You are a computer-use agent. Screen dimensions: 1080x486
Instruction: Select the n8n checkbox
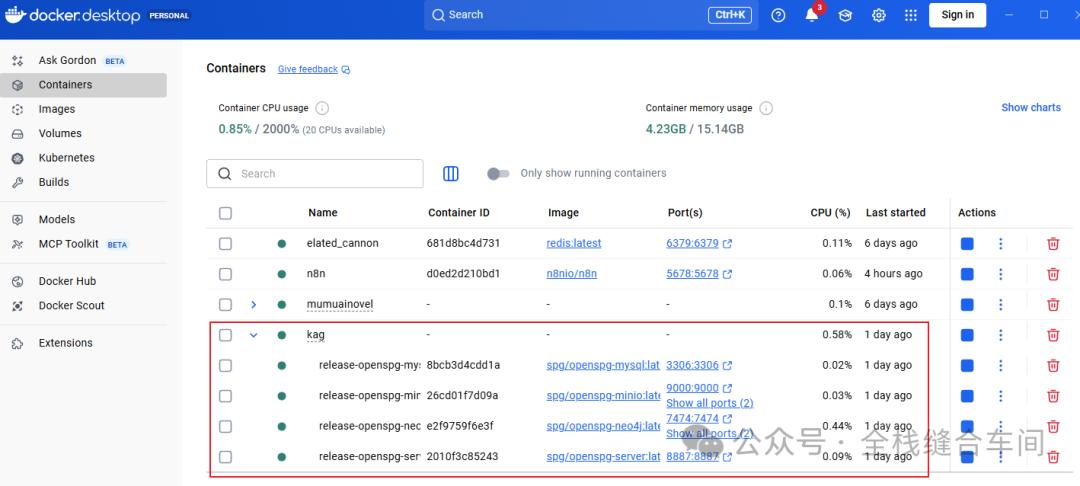point(225,274)
